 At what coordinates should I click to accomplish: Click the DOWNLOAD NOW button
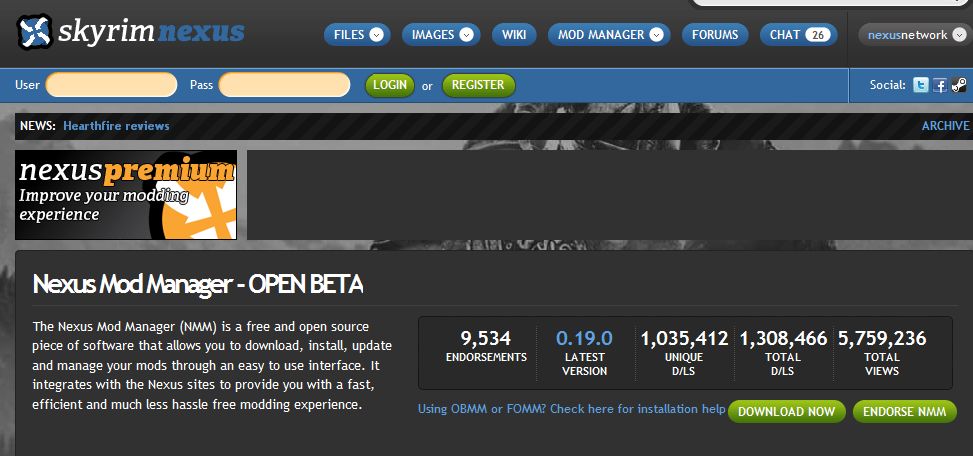(786, 411)
